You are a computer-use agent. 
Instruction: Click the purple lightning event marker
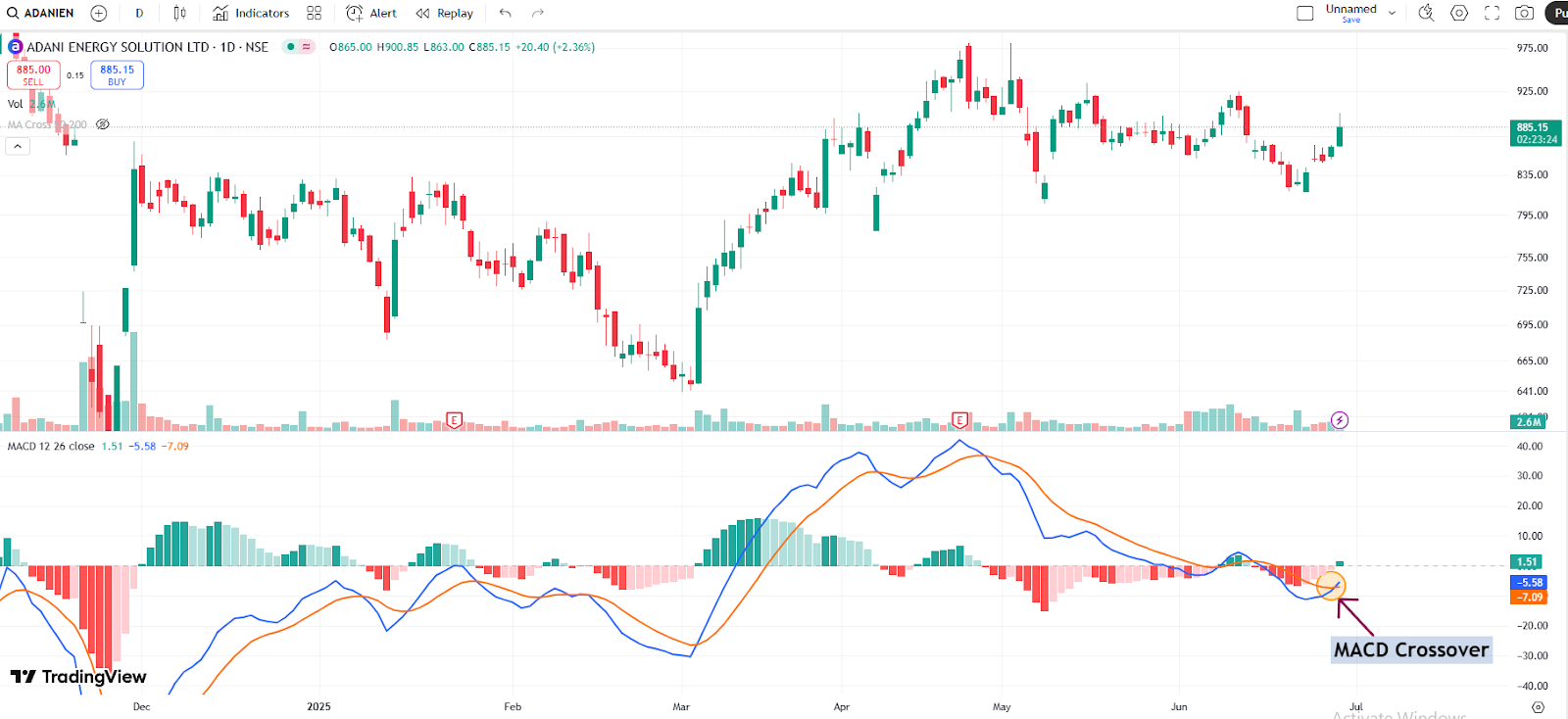click(1340, 420)
